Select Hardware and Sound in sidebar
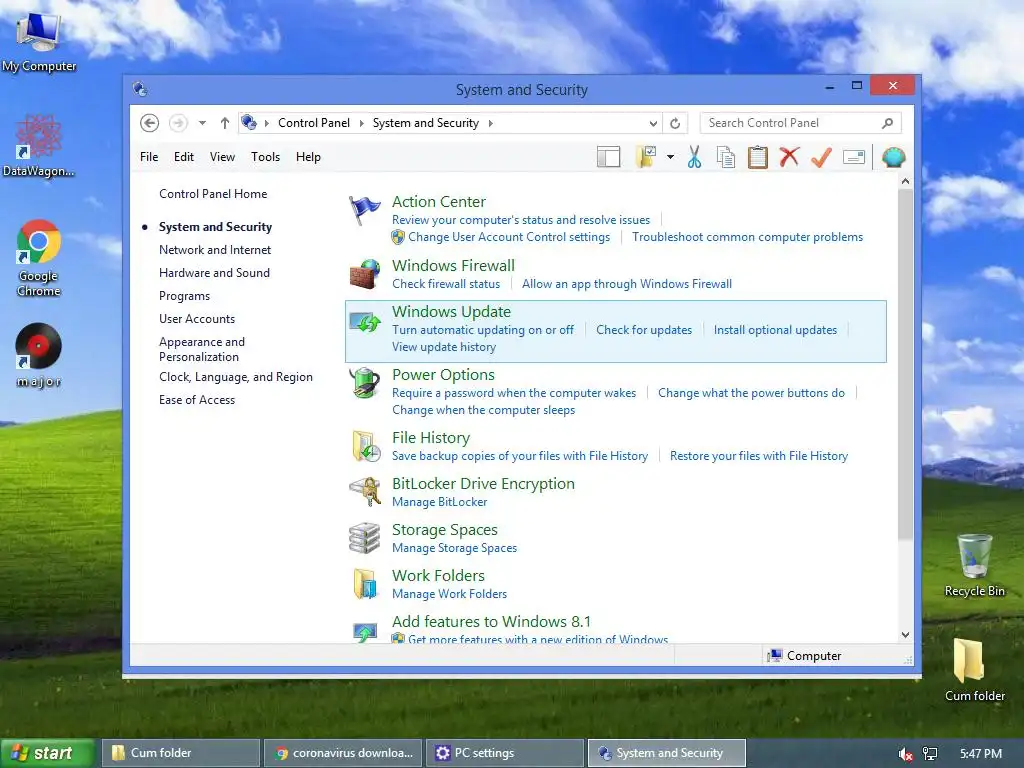This screenshot has width=1024, height=768. pos(214,272)
